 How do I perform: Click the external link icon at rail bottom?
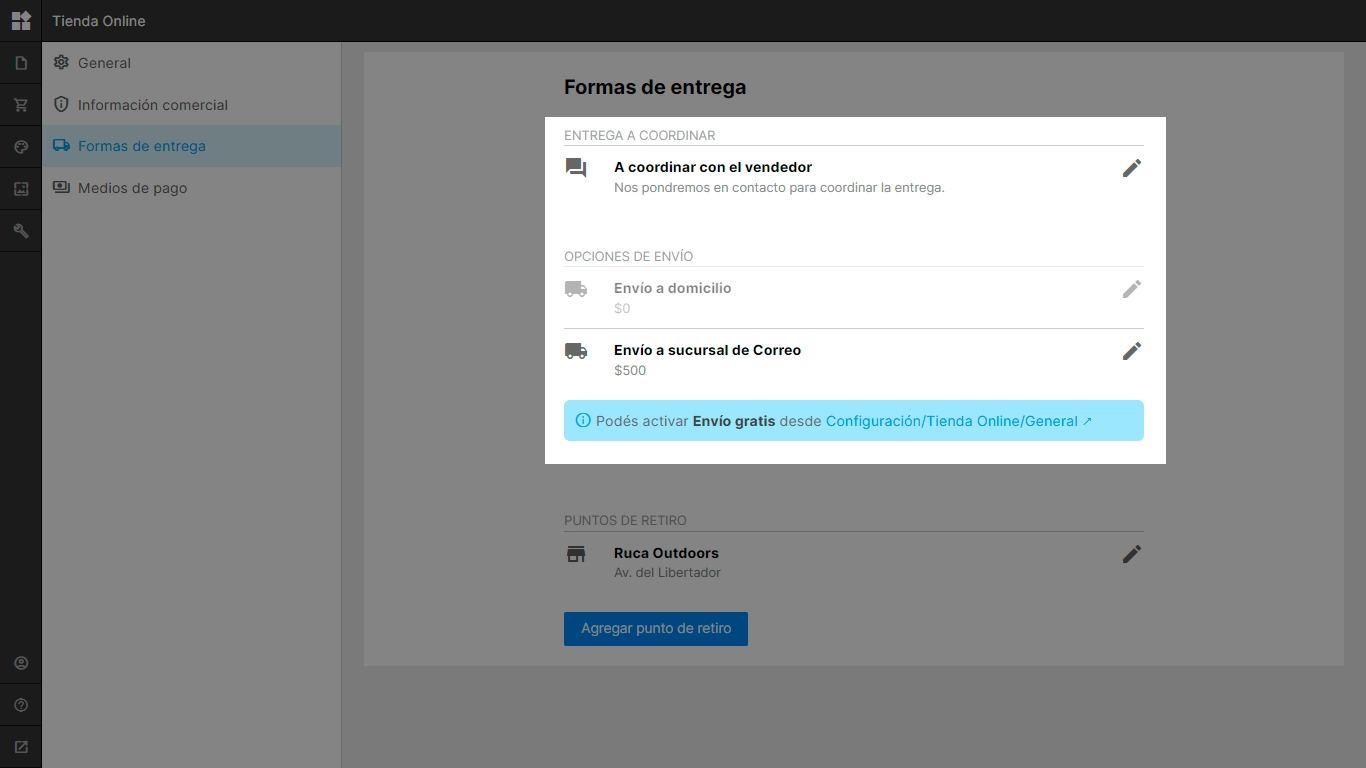pyautogui.click(x=21, y=747)
